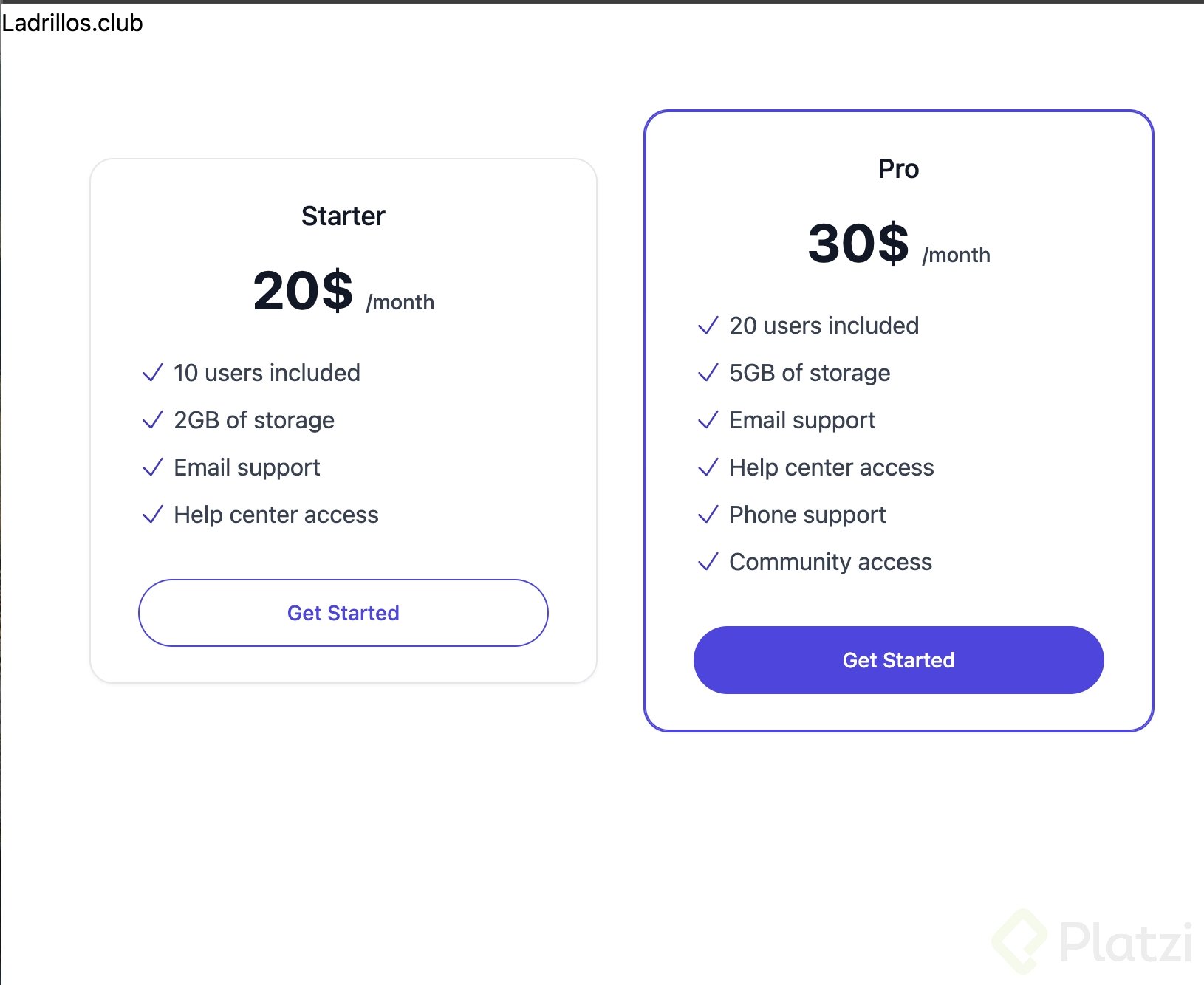This screenshot has height=985, width=1204.
Task: Click the checkmark next to "2GB of storage"
Action: click(152, 420)
